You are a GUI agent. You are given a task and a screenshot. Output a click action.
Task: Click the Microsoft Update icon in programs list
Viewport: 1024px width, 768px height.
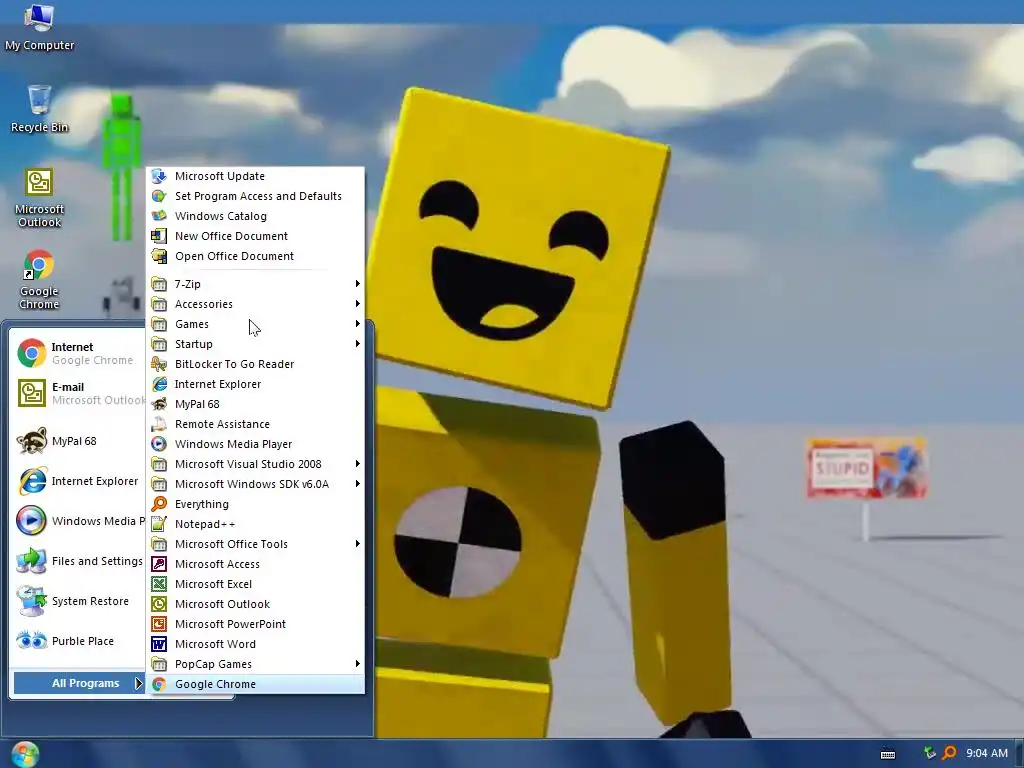point(159,176)
